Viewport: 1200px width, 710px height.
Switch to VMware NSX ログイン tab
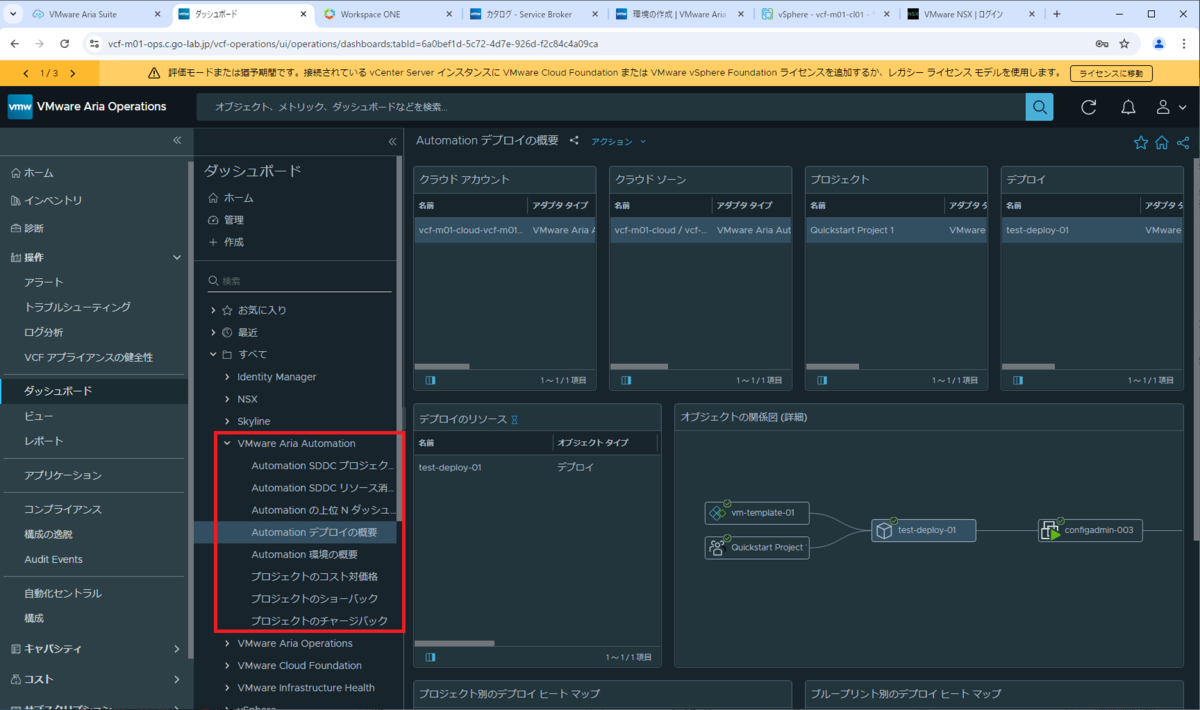click(x=970, y=14)
